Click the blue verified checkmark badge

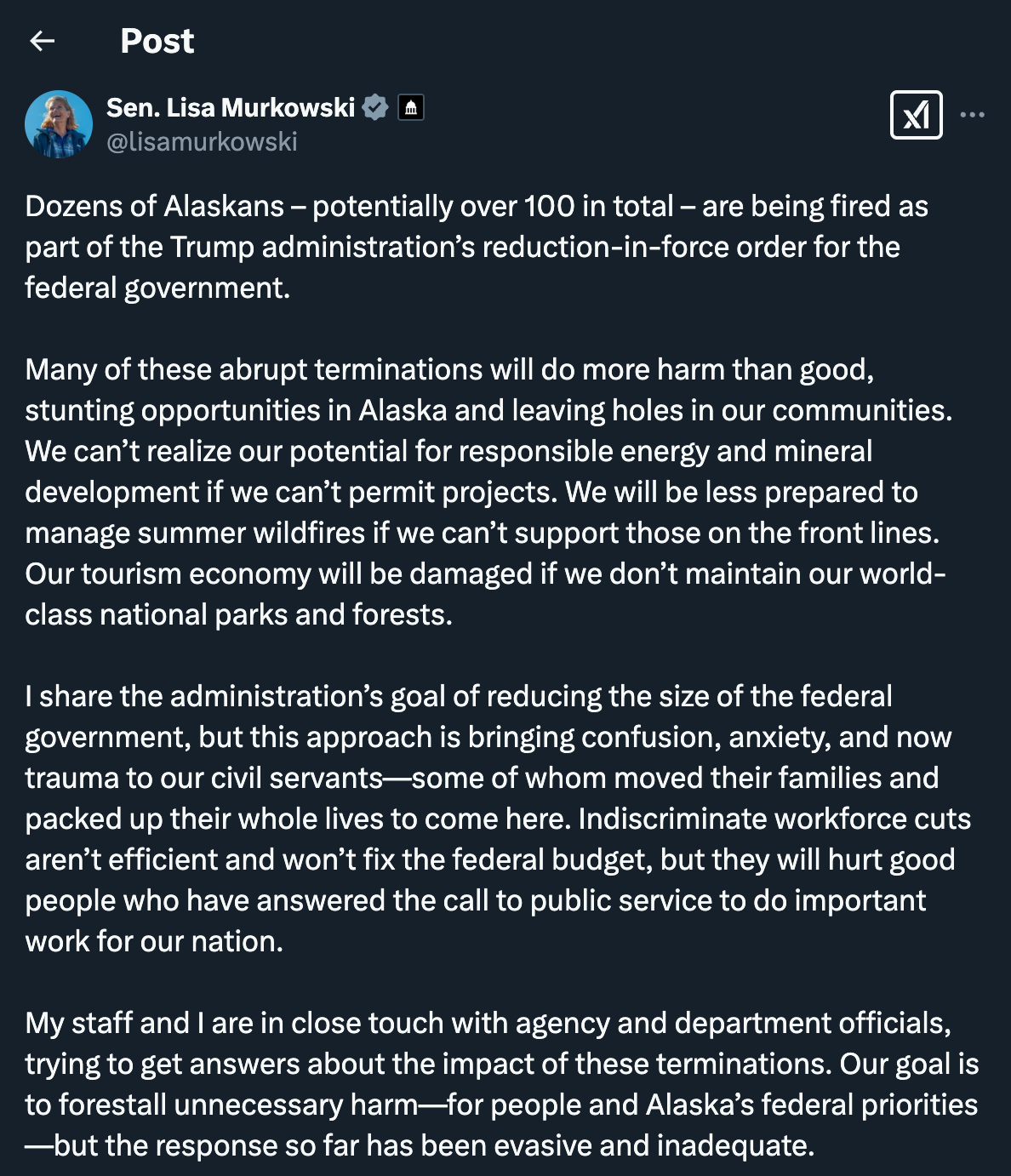click(375, 108)
